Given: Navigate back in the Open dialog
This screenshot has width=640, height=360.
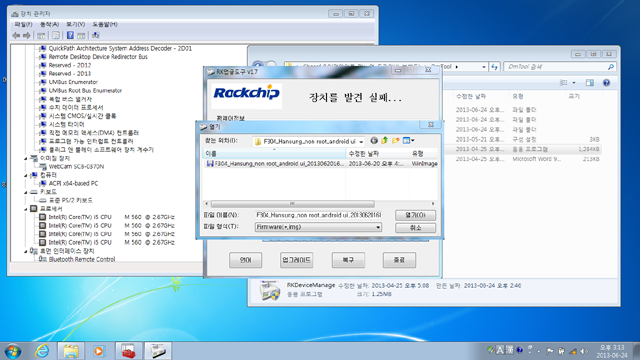Looking at the screenshot, I should click(x=374, y=140).
